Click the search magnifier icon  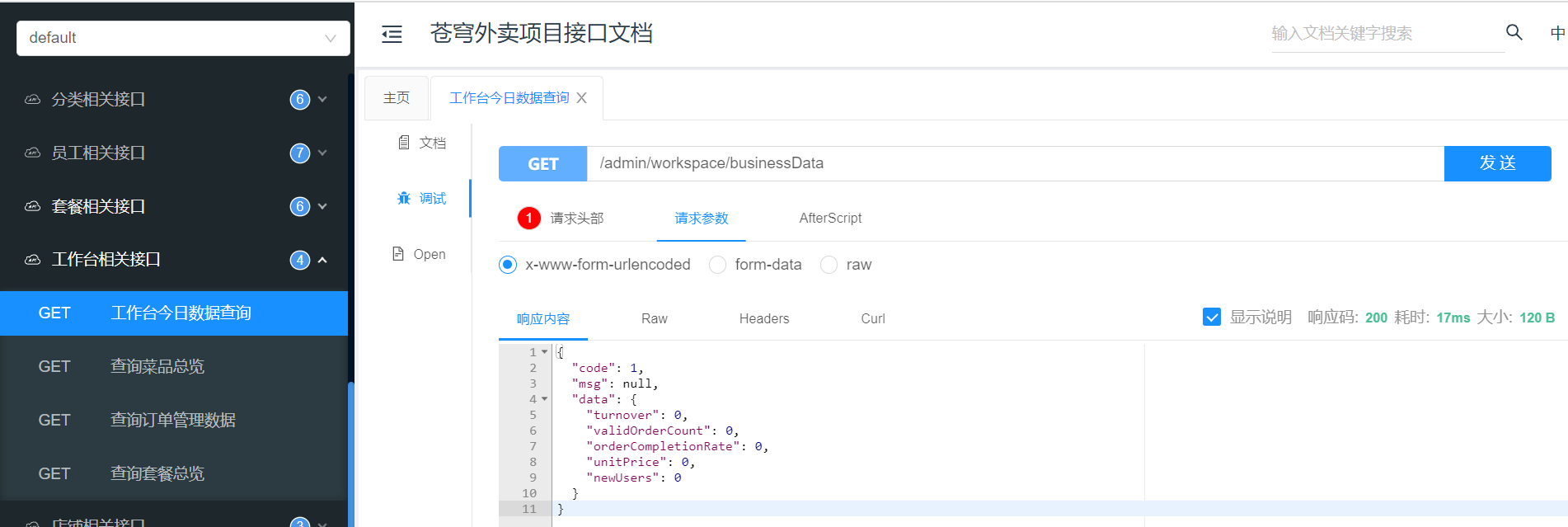[1514, 32]
